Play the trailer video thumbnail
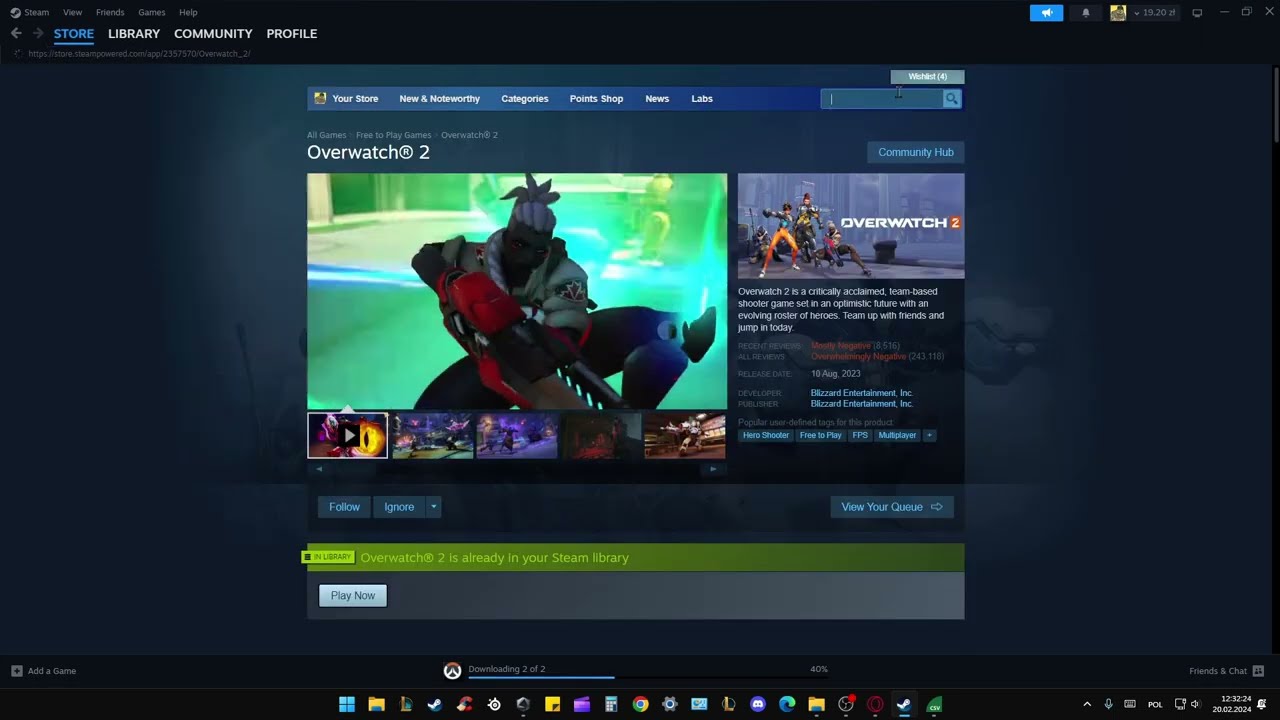 [347, 436]
